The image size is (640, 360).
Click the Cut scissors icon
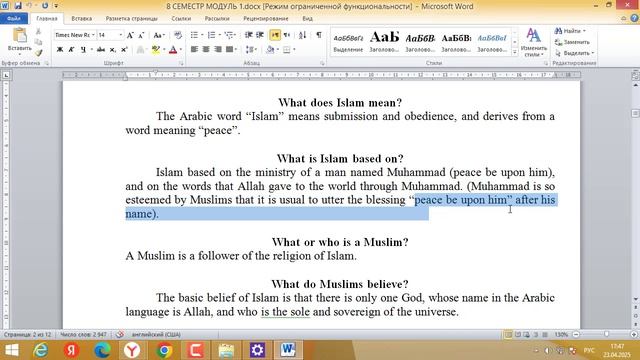click(x=38, y=31)
